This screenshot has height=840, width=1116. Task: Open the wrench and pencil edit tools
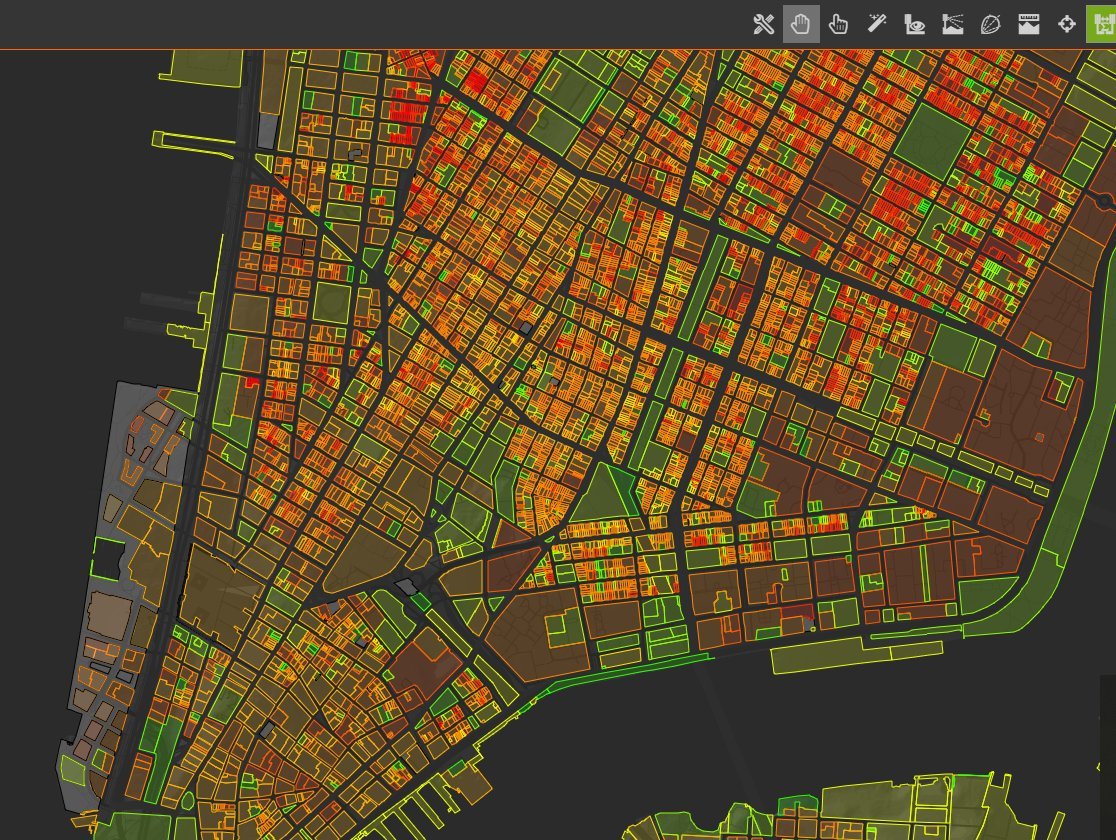(764, 24)
